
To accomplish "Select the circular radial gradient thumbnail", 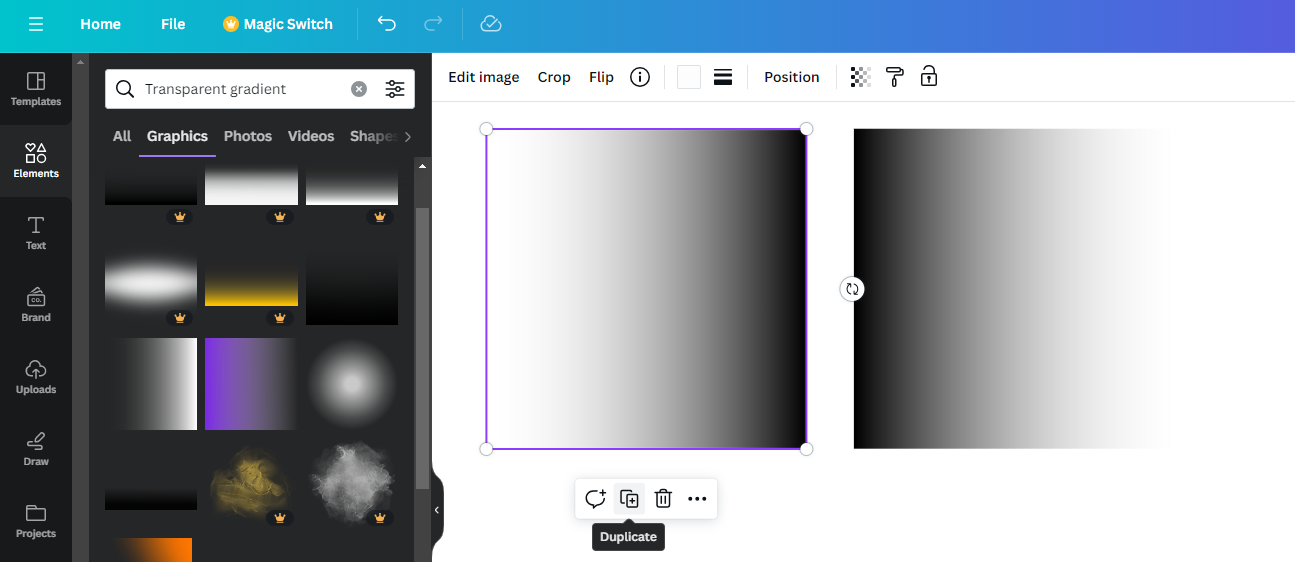I will (352, 384).
